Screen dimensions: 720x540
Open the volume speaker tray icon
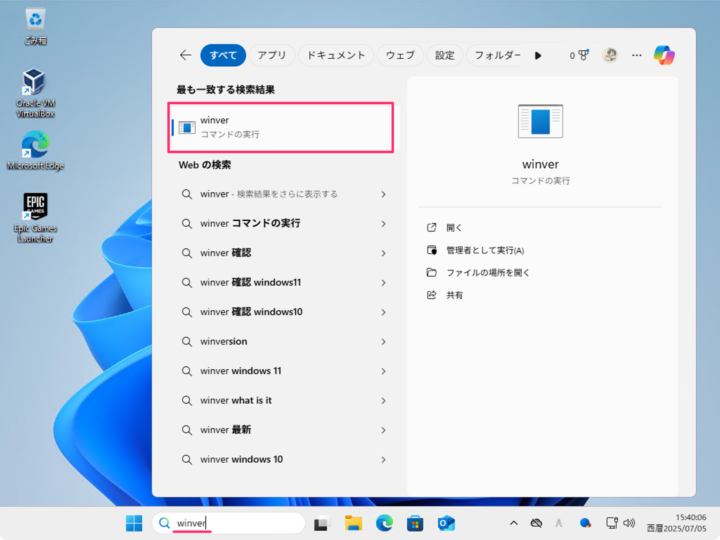(629, 523)
